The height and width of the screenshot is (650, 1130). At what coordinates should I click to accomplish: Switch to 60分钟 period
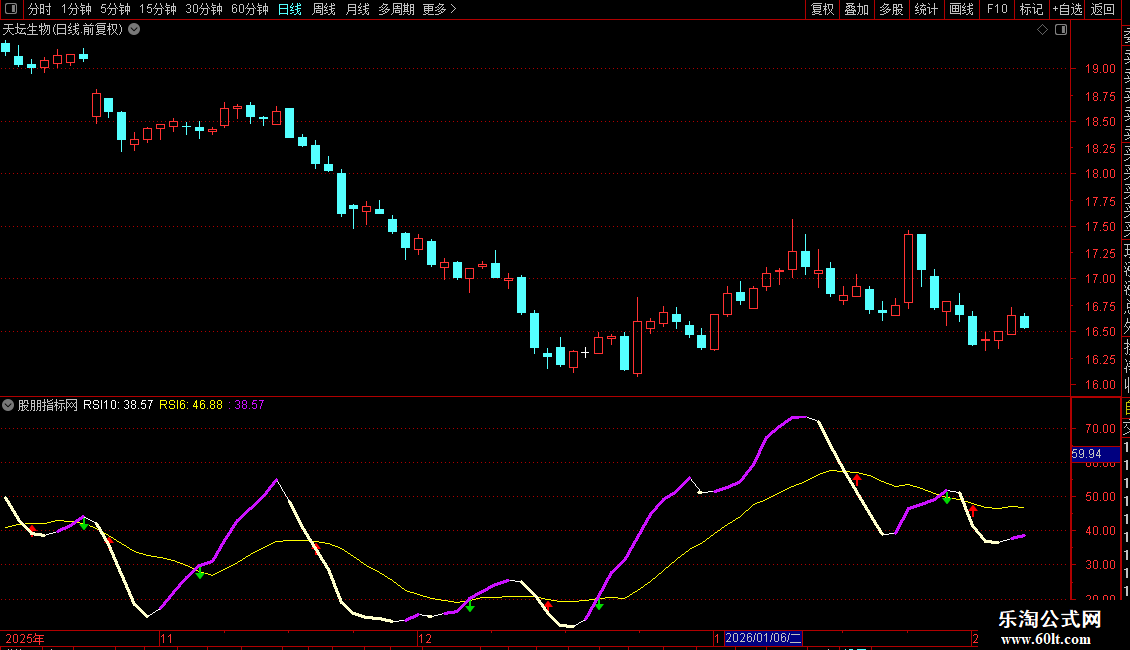pyautogui.click(x=249, y=9)
